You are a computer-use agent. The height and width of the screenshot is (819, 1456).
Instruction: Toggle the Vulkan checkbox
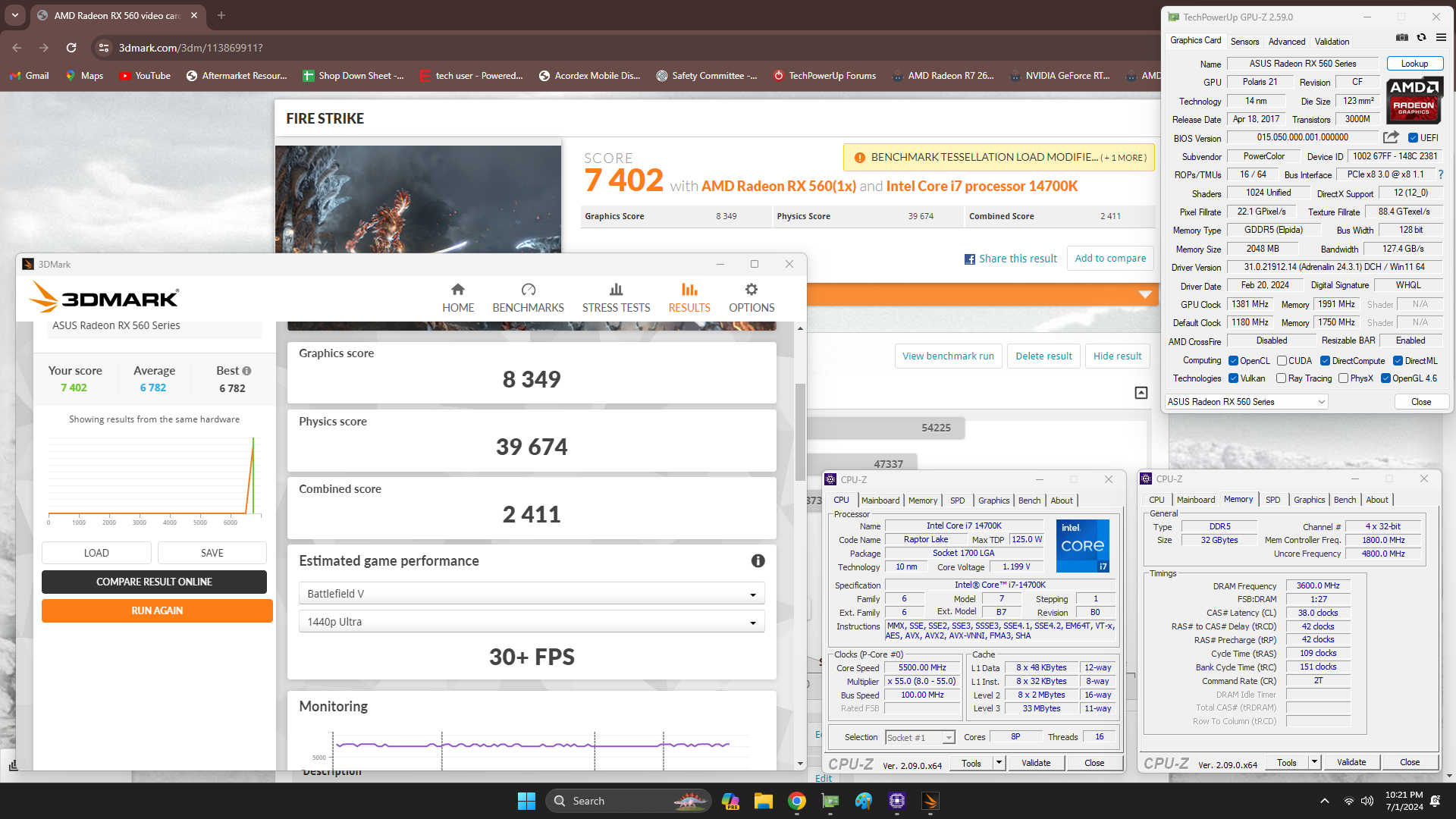(1233, 378)
